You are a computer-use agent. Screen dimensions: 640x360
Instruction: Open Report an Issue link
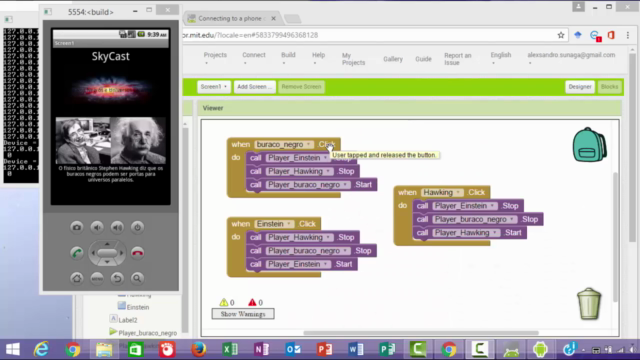[458, 59]
